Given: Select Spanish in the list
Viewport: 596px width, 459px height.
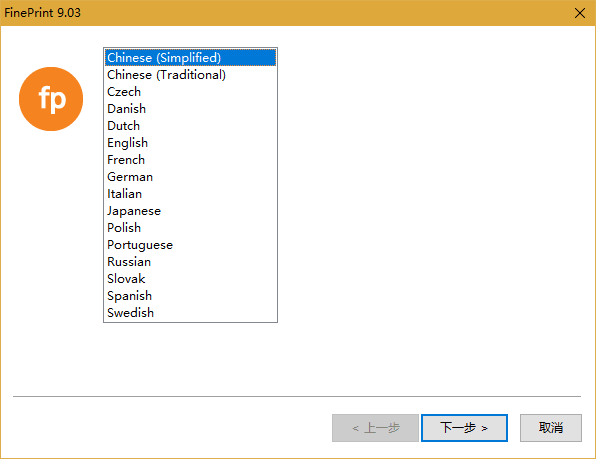Looking at the screenshot, I should pyautogui.click(x=190, y=296).
